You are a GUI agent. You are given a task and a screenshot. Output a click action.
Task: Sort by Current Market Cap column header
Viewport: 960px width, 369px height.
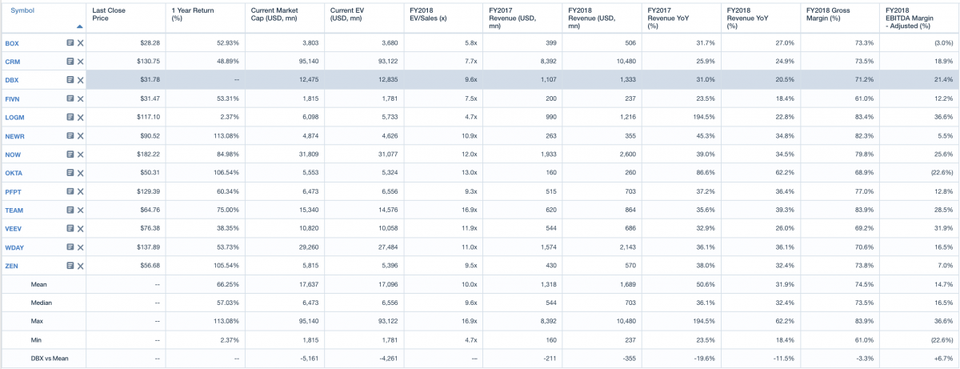[x=273, y=15]
